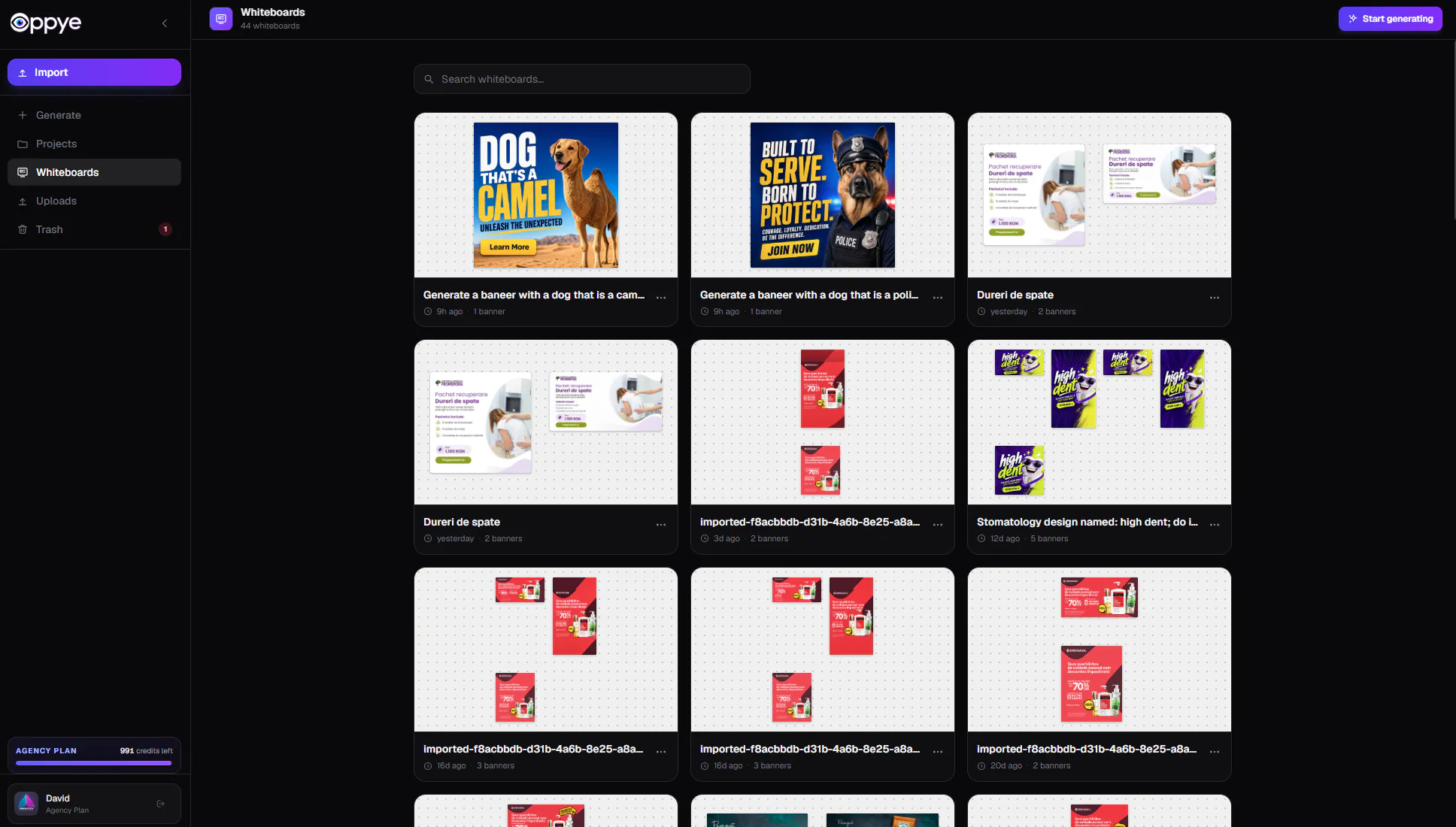Open David Agency Plan profile
The height and width of the screenshot is (827, 1456).
click(x=94, y=804)
